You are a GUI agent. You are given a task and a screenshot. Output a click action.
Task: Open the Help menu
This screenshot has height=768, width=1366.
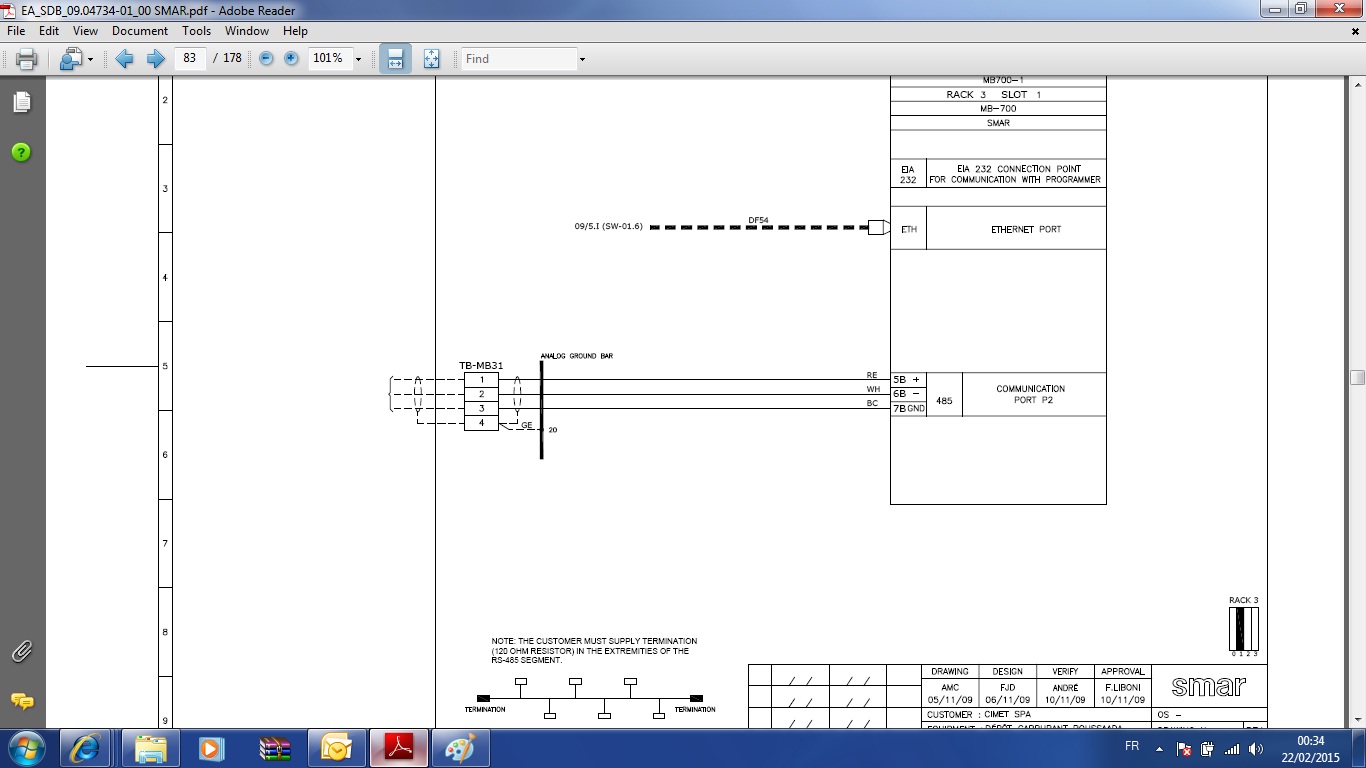pos(295,31)
